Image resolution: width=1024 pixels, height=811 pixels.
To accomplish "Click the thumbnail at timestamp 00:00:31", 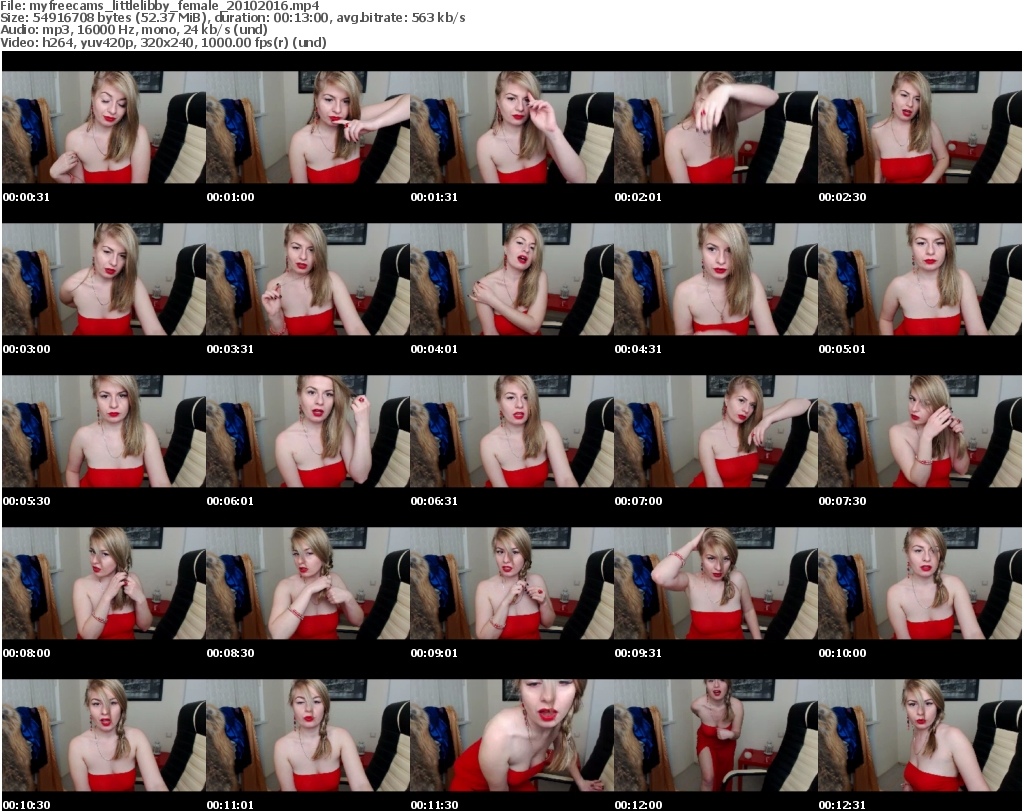I will click(104, 127).
